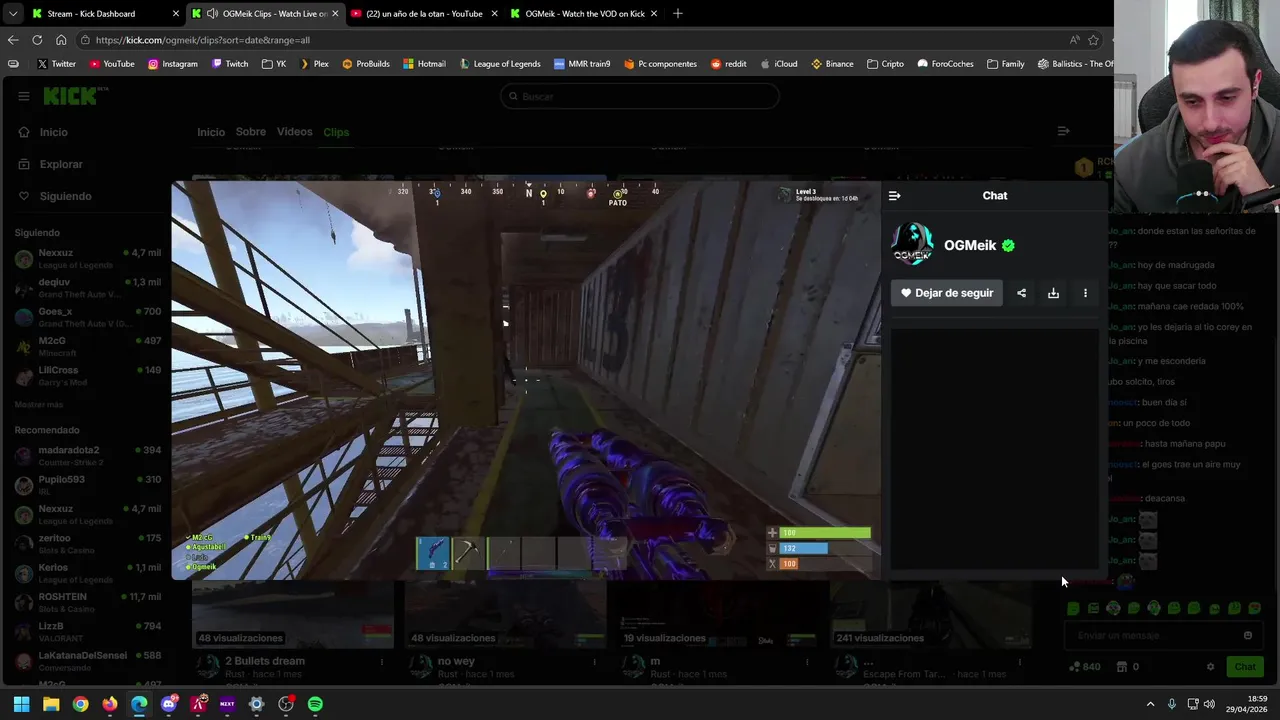The width and height of the screenshot is (1280, 720).
Task: Switch to the OGMeik VOD on Kick tab
Action: coord(584,13)
